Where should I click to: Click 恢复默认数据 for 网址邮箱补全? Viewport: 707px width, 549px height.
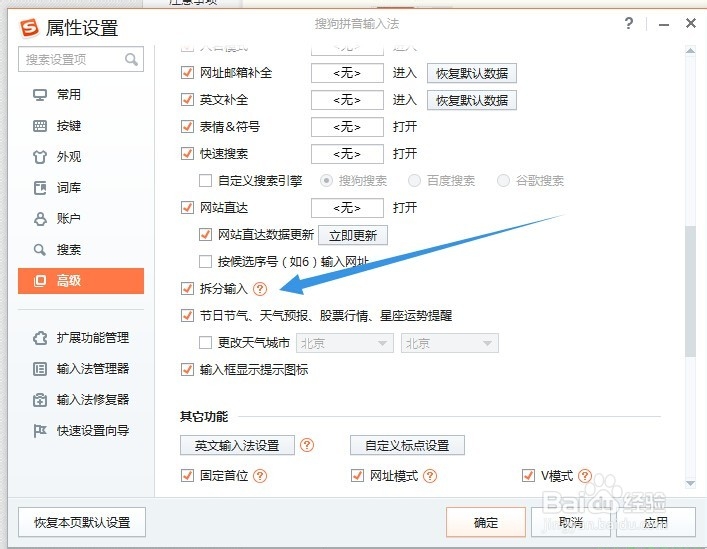click(472, 73)
